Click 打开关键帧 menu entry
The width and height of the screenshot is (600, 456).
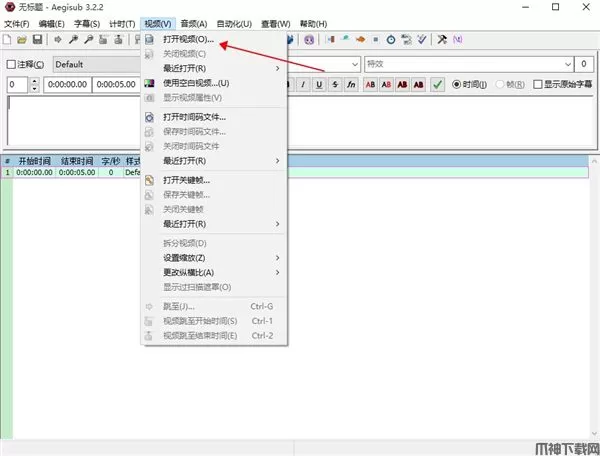click(x=187, y=180)
